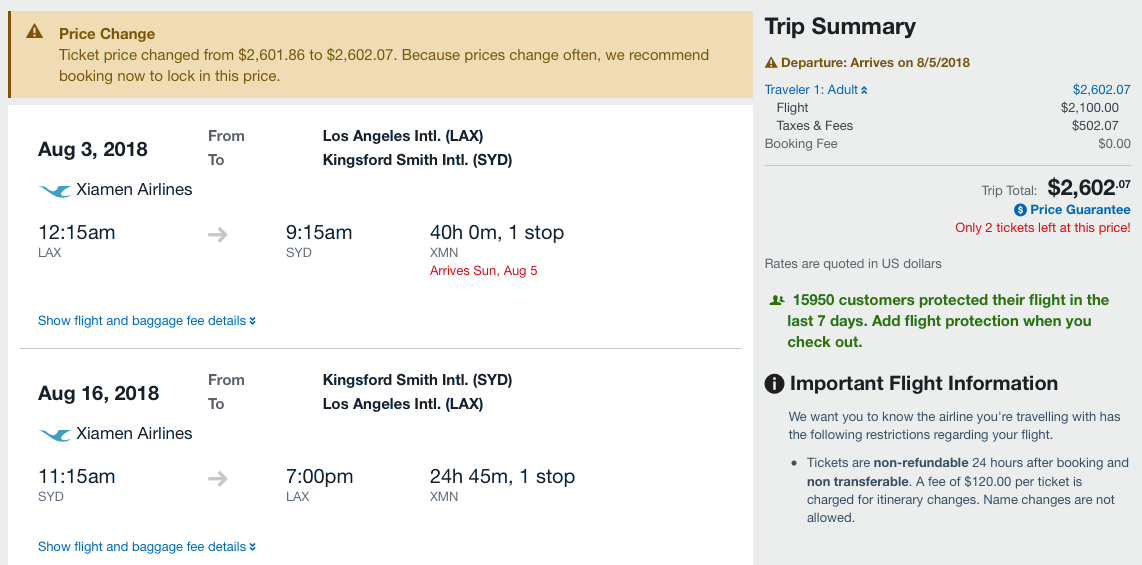Click the Traveler 1 price $2,602.07 link

click(1101, 90)
